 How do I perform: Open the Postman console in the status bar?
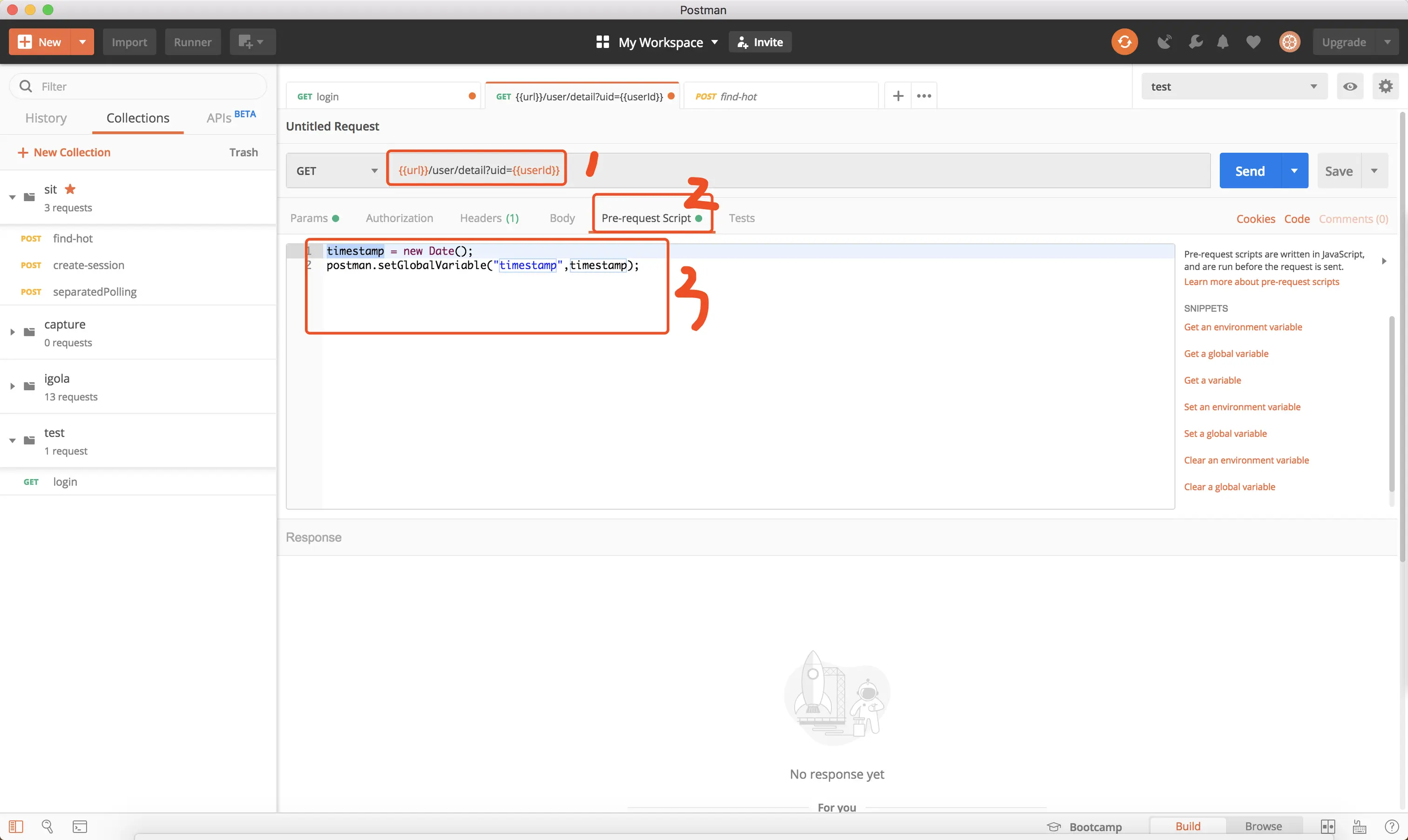[80, 826]
